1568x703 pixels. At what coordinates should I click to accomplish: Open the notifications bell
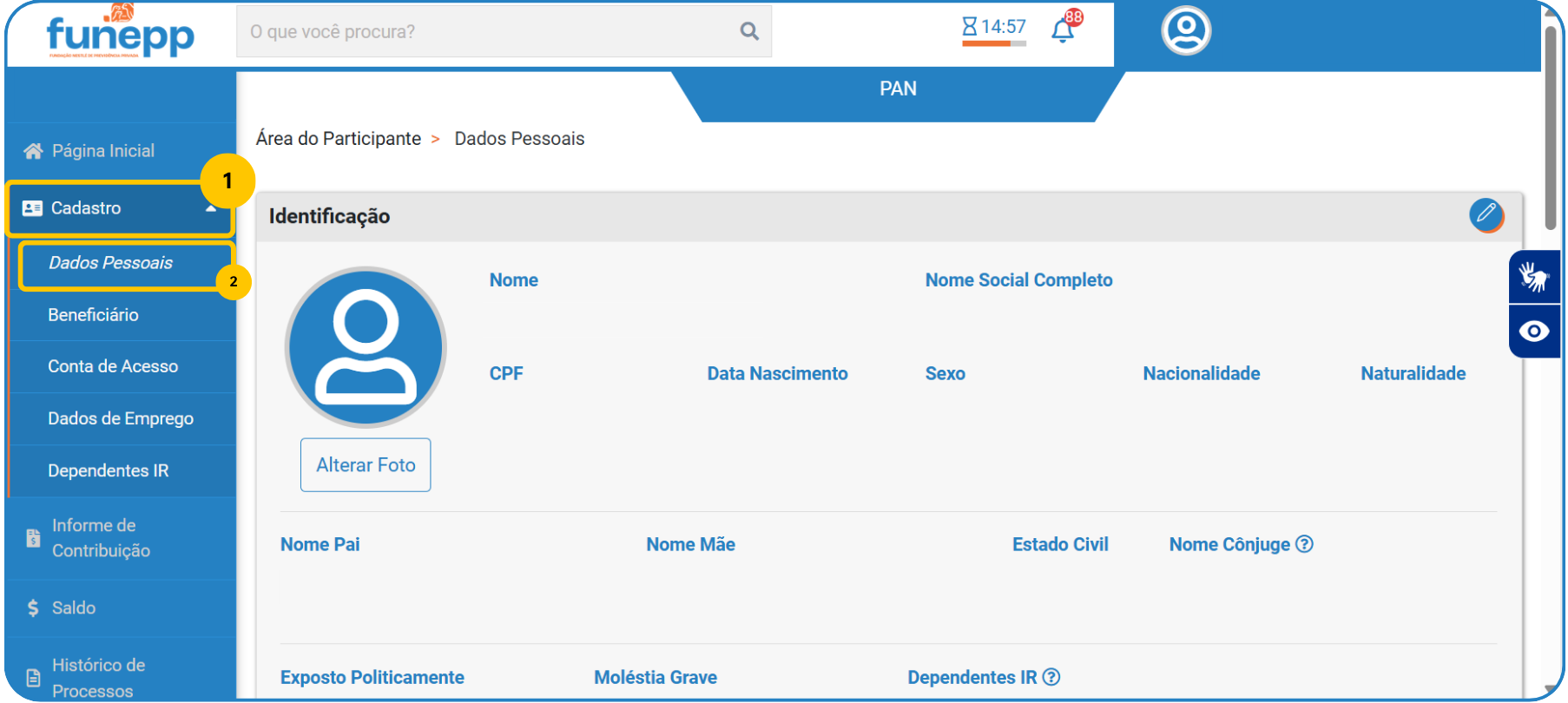(x=1062, y=31)
